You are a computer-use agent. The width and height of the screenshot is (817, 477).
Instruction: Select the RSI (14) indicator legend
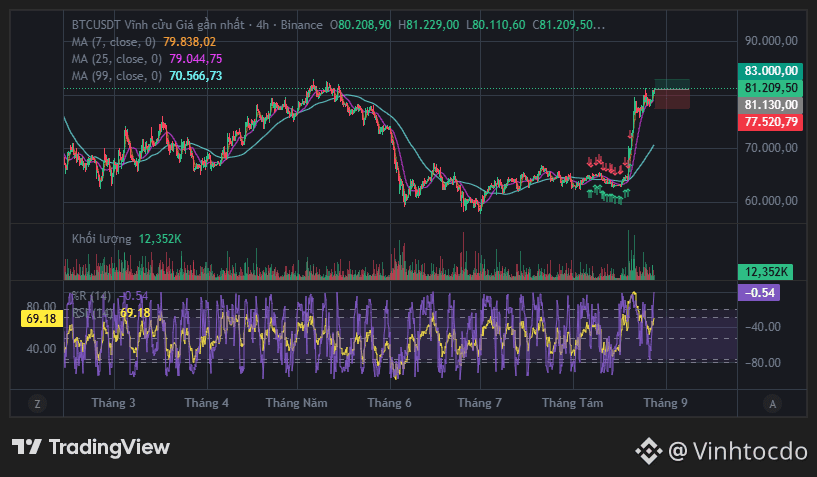[x=93, y=313]
